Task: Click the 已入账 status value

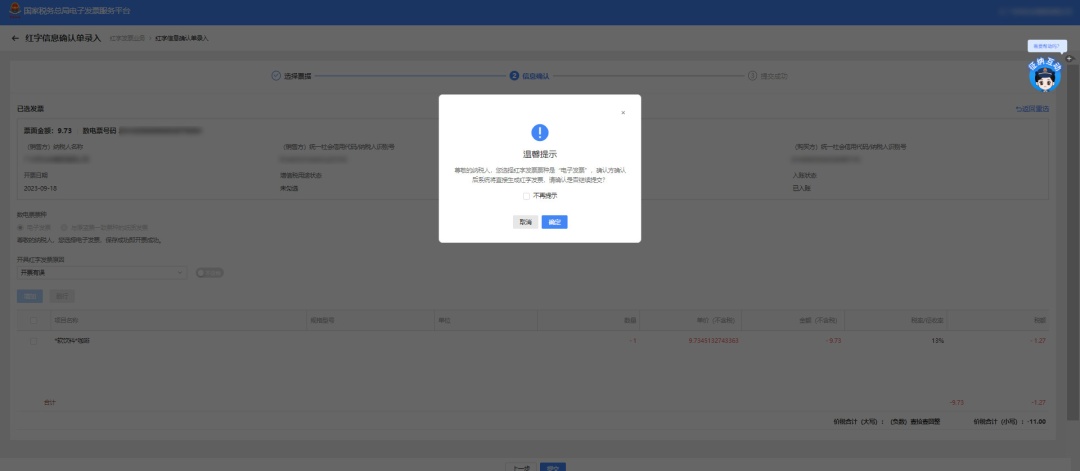Action: [802, 188]
